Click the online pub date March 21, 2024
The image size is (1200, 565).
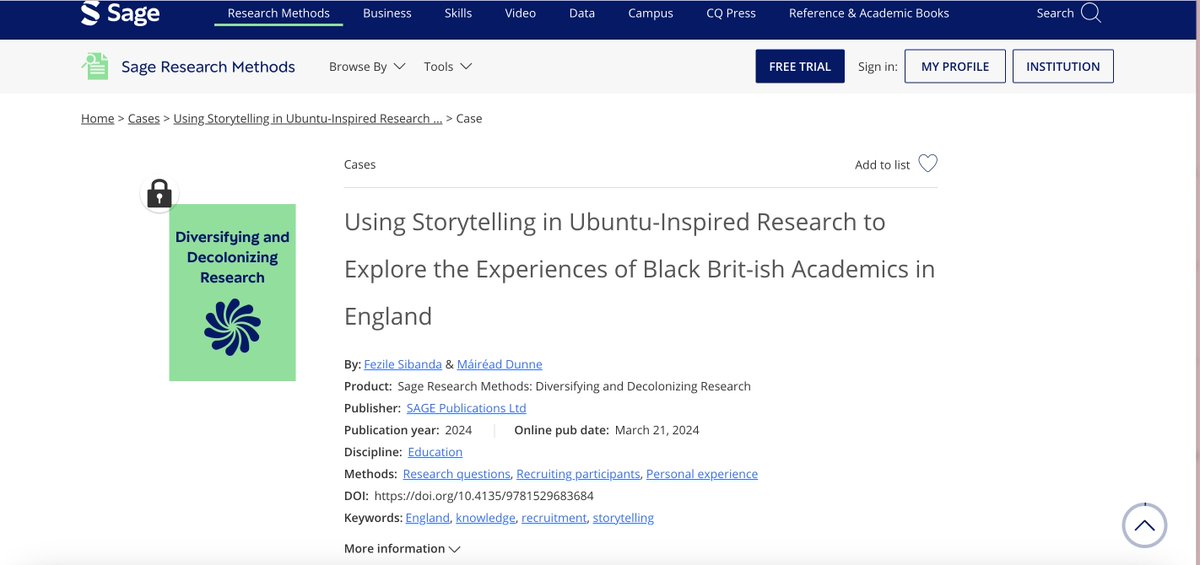click(657, 430)
